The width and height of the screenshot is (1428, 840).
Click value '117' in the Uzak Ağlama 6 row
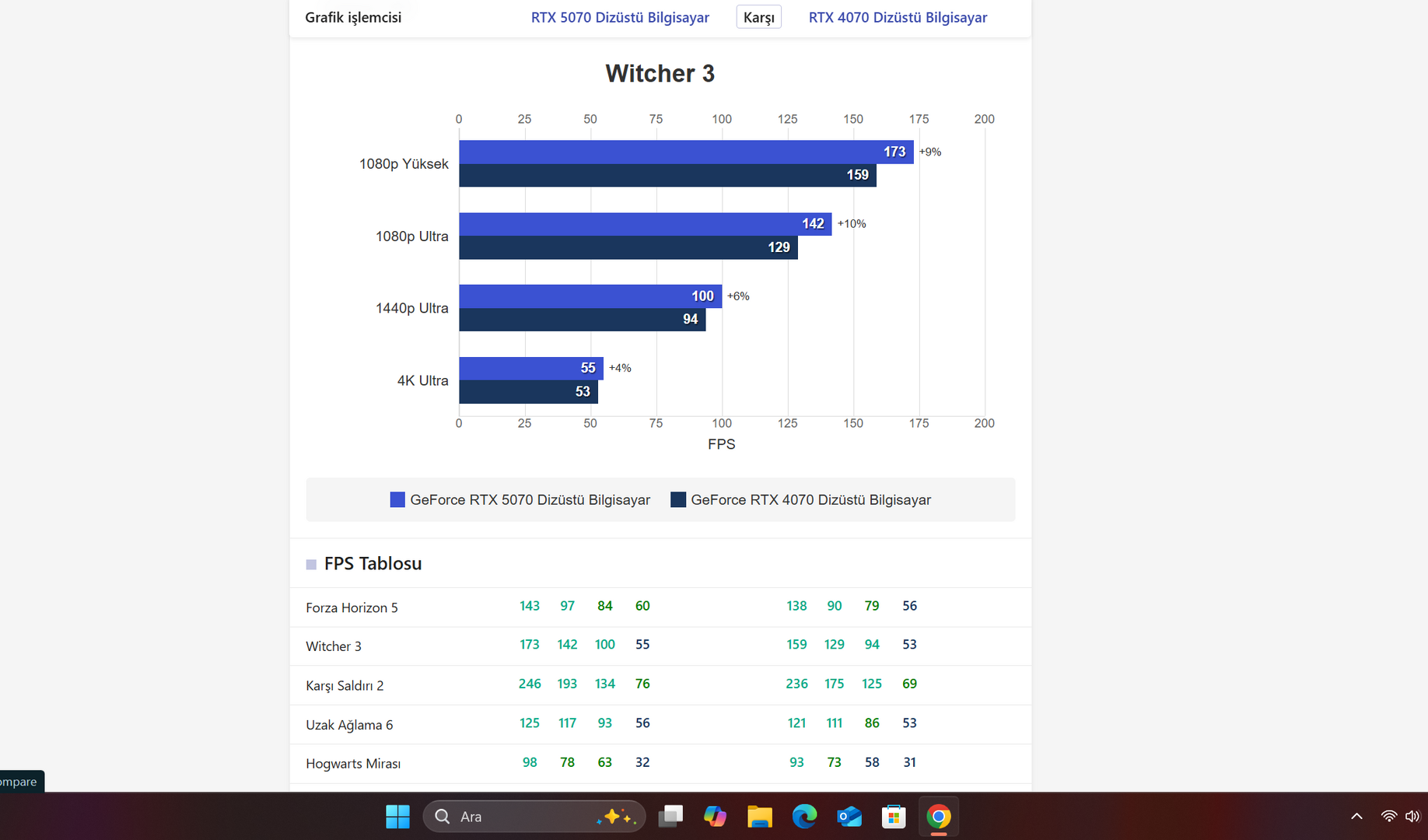tap(568, 723)
